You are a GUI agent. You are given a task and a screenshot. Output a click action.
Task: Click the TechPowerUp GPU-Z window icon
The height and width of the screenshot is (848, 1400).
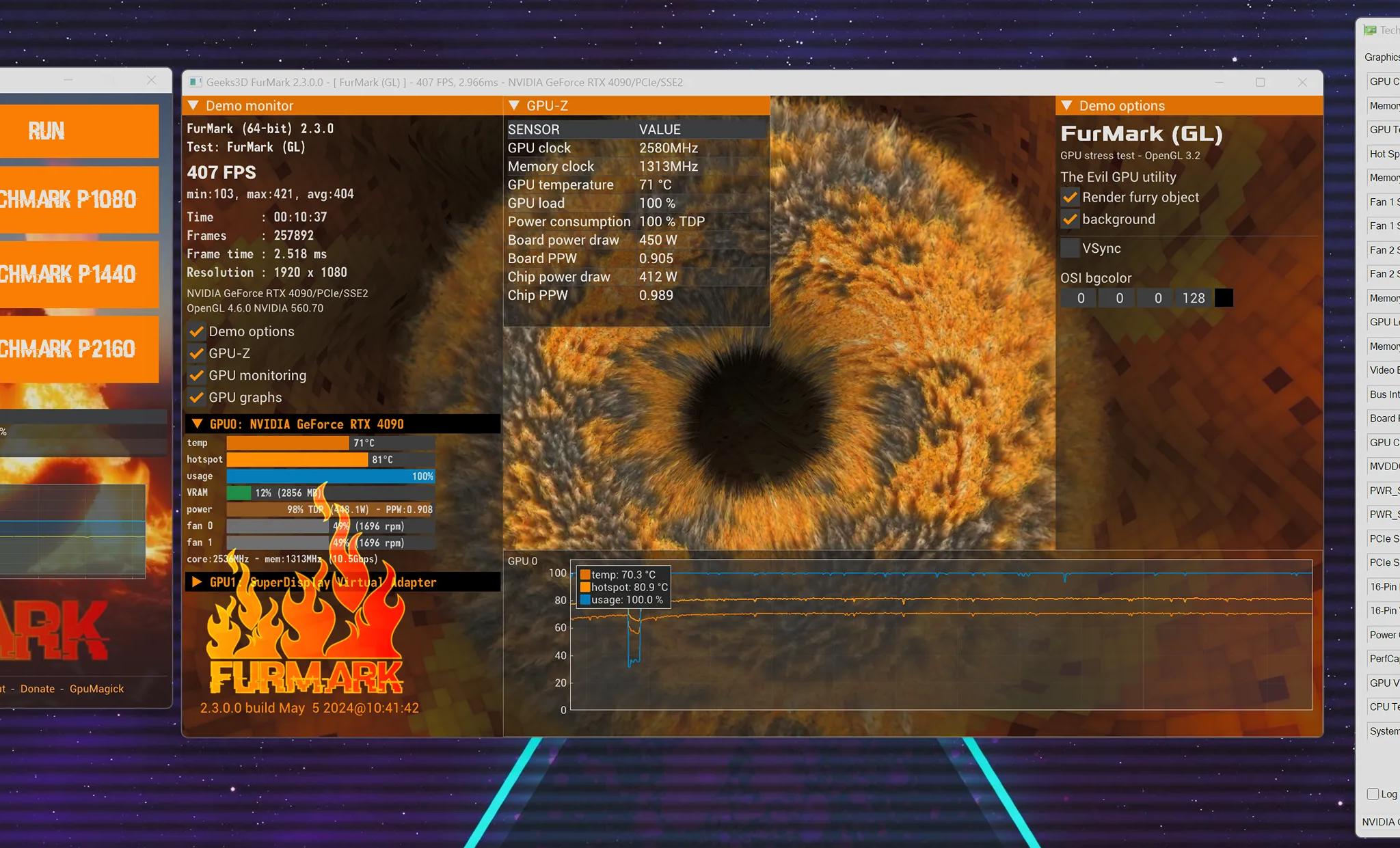click(x=1370, y=30)
